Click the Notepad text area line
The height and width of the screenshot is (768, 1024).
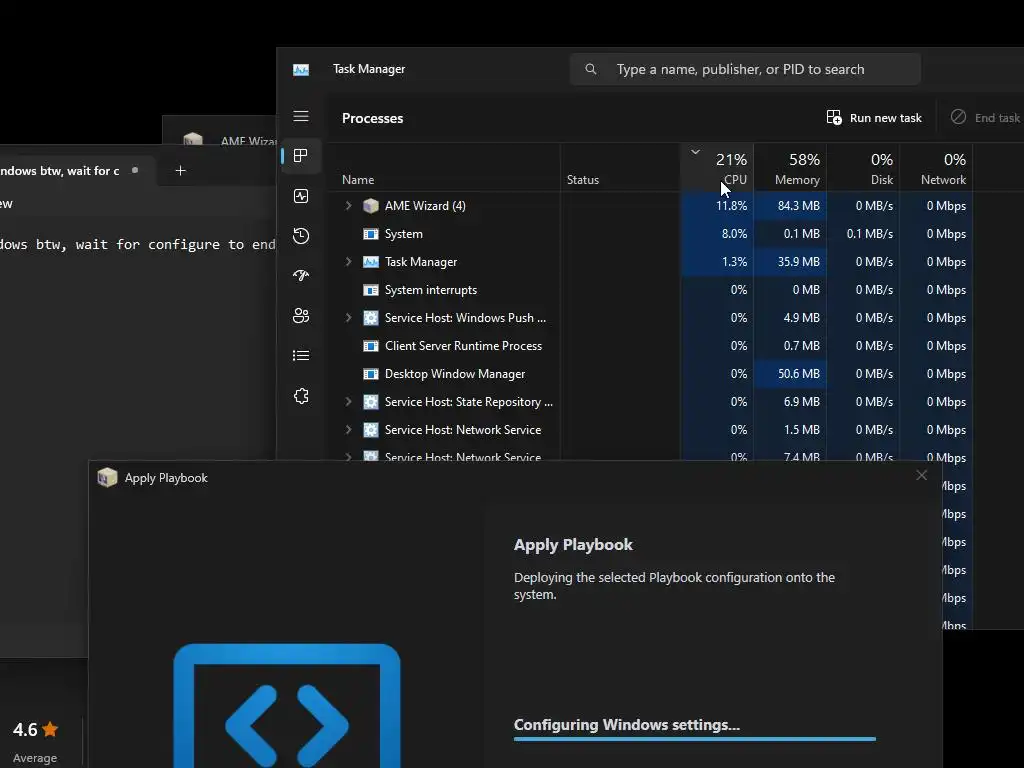pos(137,244)
